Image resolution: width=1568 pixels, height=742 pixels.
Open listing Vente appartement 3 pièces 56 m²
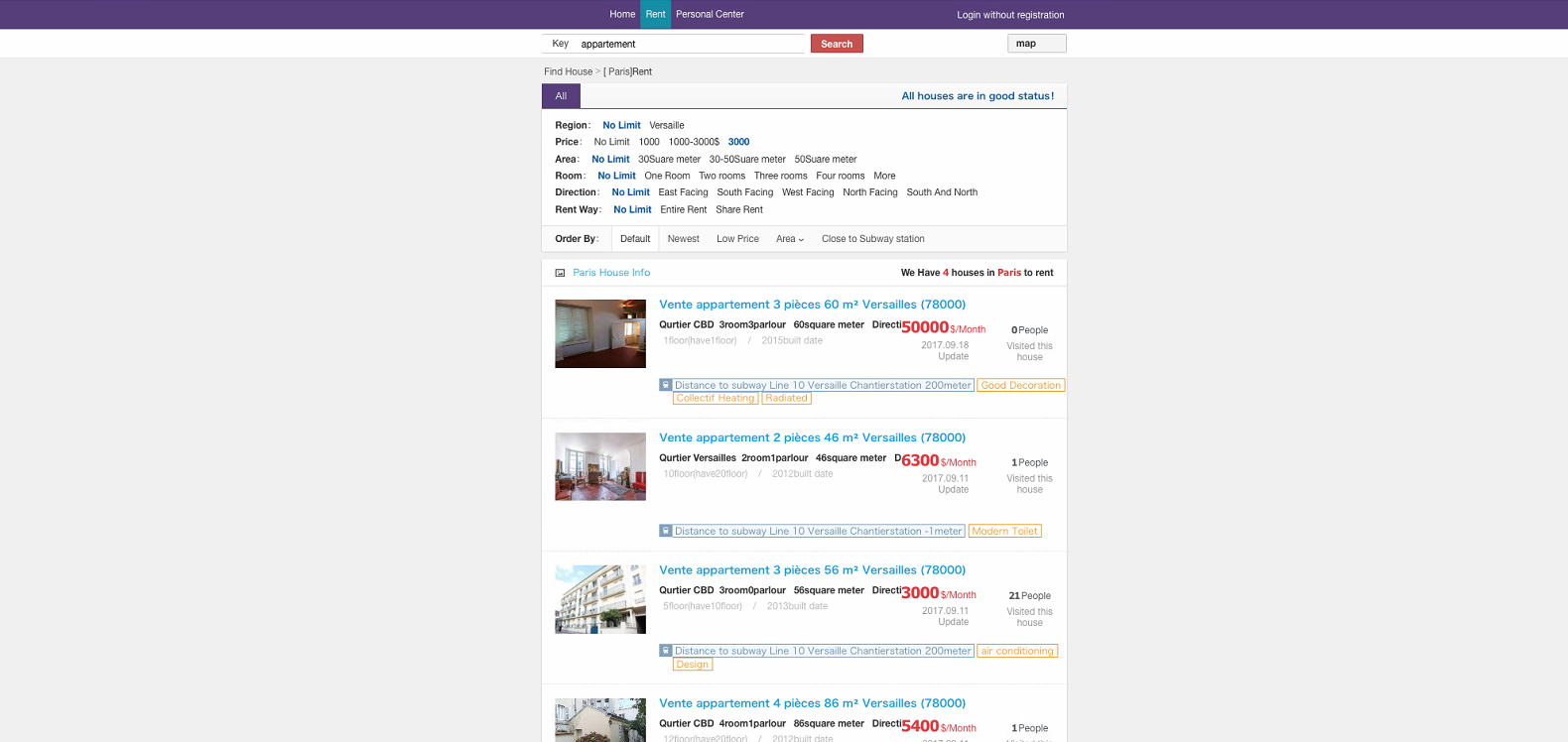click(x=812, y=570)
